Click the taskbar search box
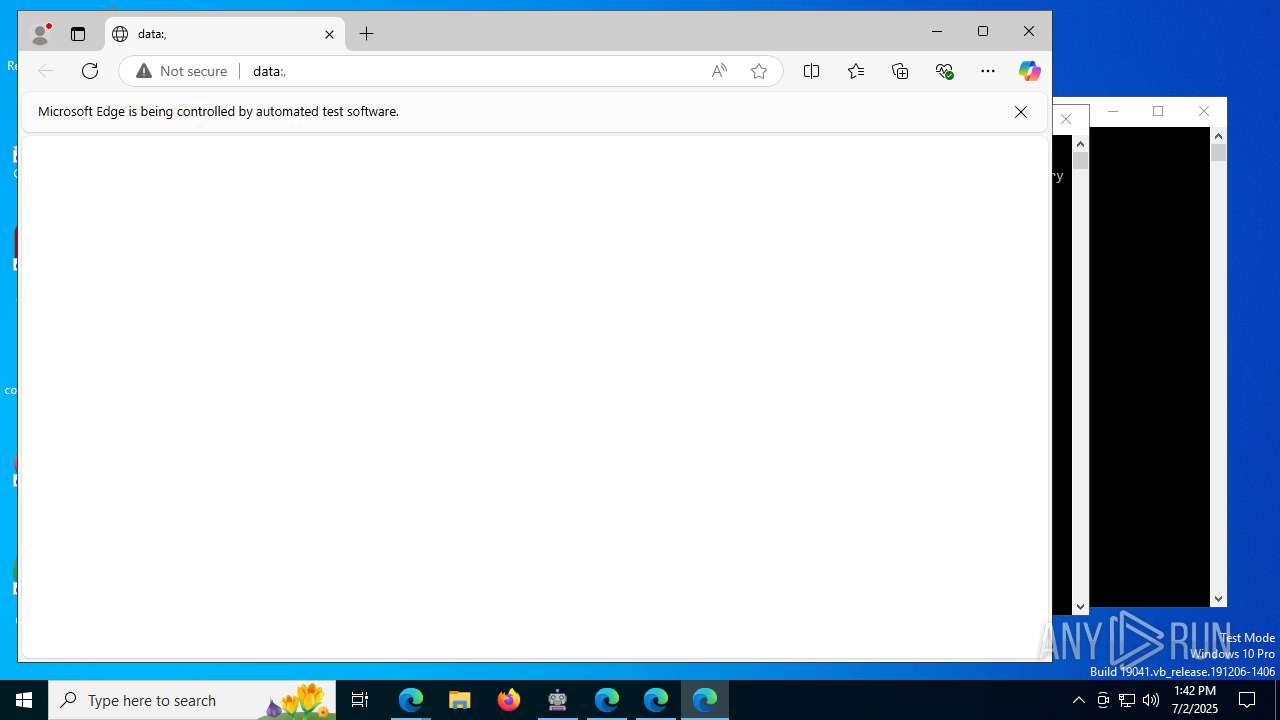The height and width of the screenshot is (720, 1280). tap(192, 700)
